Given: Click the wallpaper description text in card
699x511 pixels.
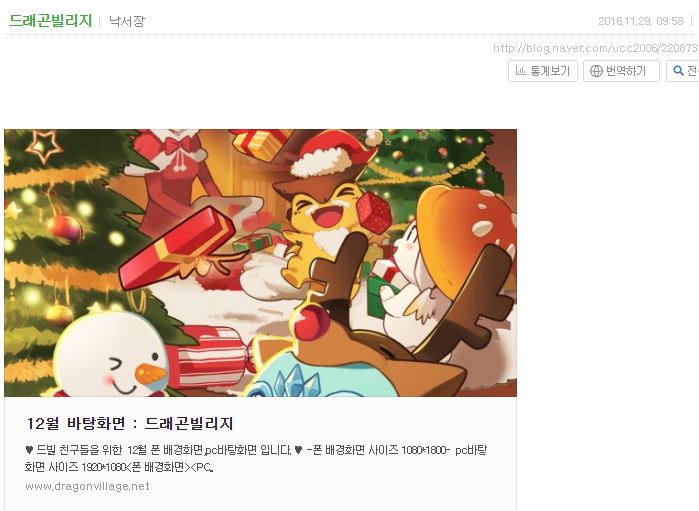Looking at the screenshot, I should [256, 458].
